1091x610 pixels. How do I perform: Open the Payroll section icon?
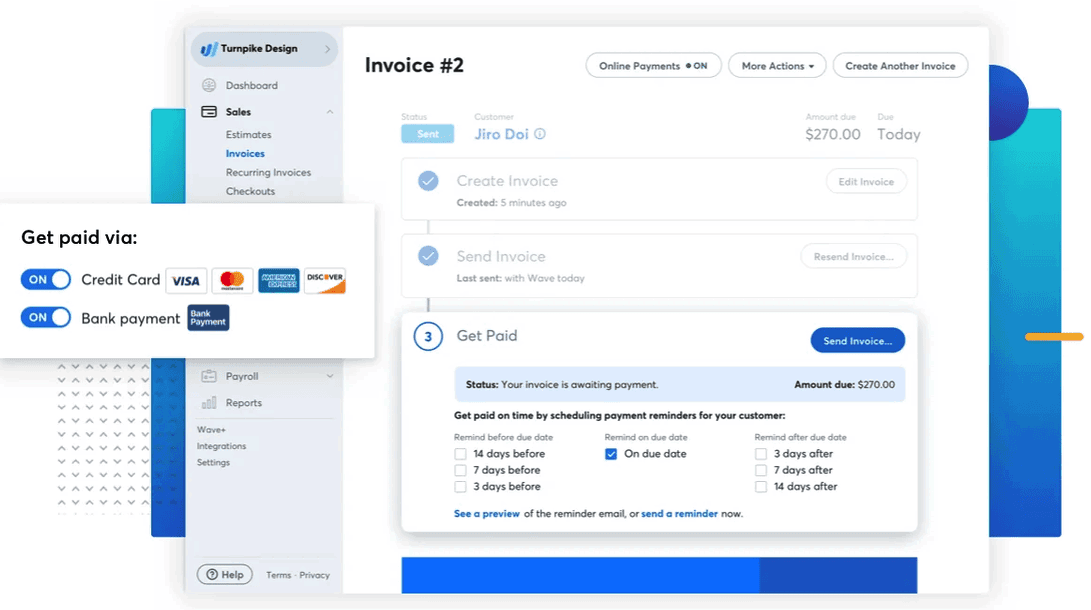210,376
